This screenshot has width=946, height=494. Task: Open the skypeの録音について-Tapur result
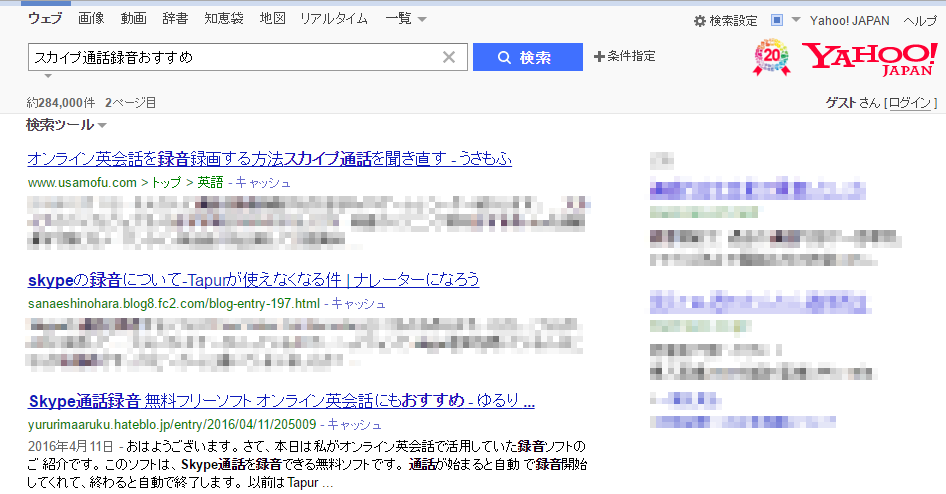[253, 280]
